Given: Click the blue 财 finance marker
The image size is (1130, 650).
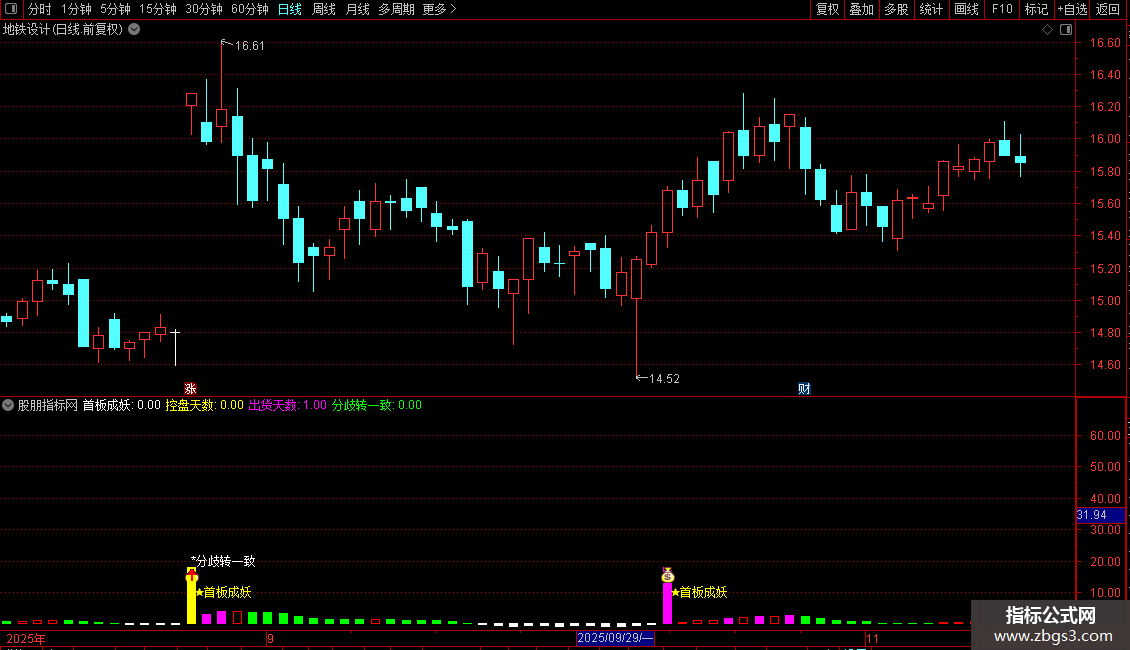Looking at the screenshot, I should pyautogui.click(x=804, y=388).
